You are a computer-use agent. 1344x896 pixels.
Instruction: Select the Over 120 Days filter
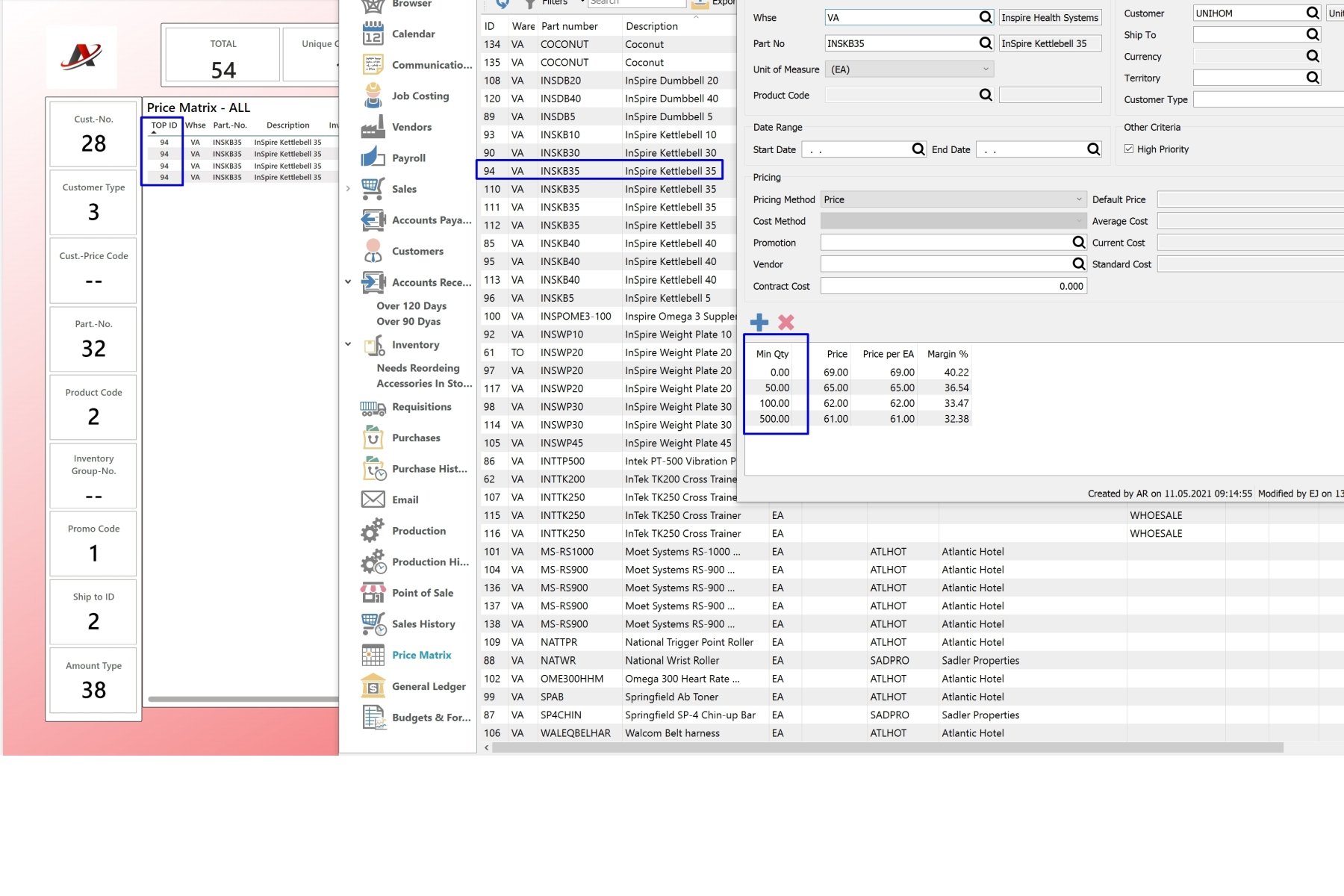(x=411, y=306)
